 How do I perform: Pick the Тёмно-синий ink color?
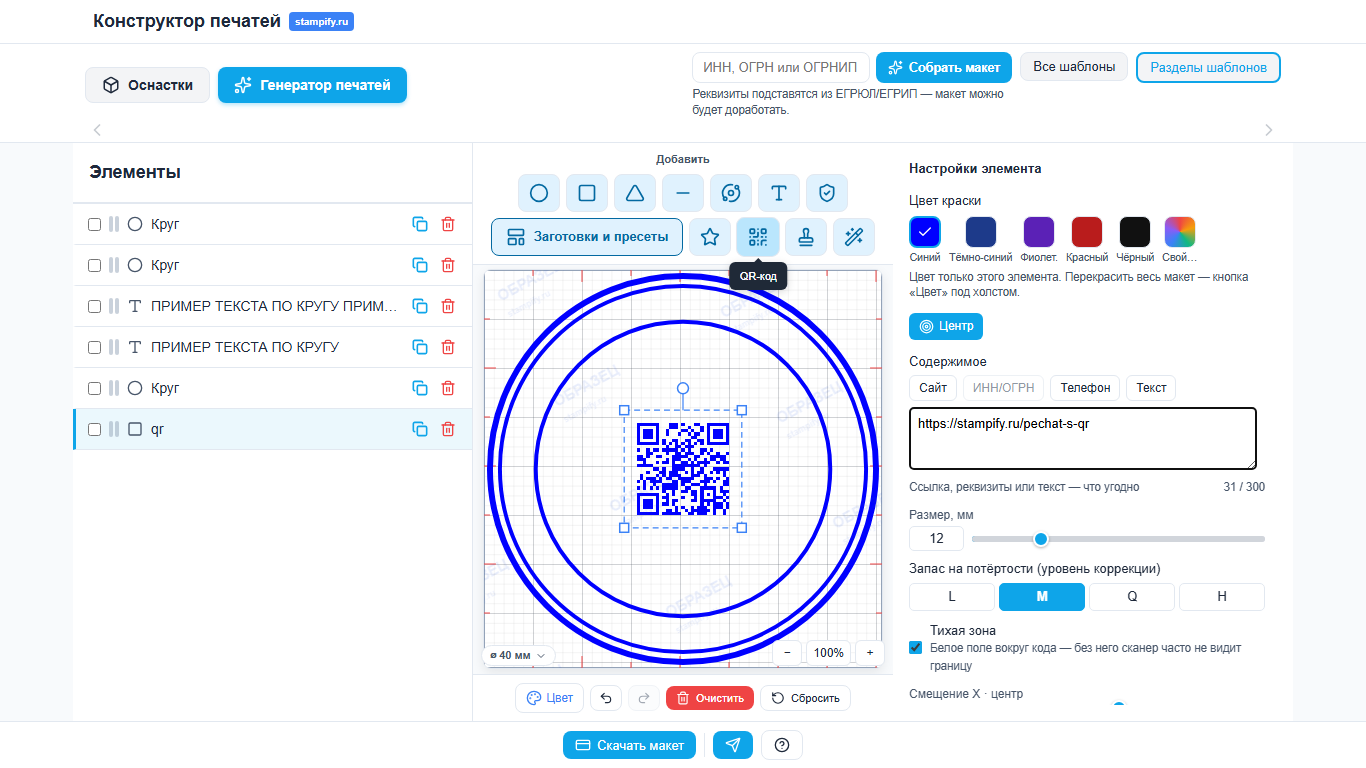[x=981, y=232]
